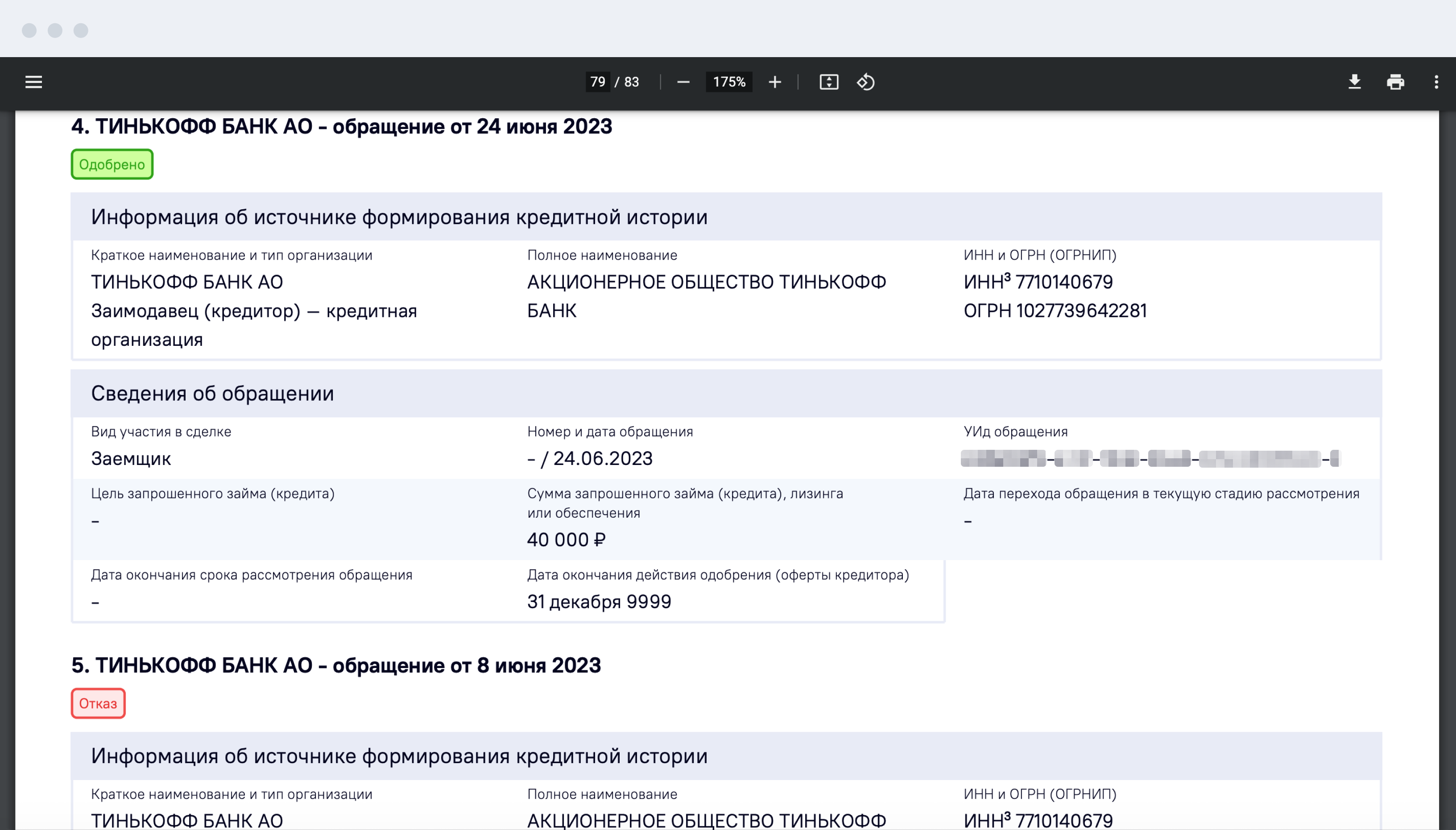
Task: Click heading 4 ТИНЬКОФФ БАНК обращение 24 июня
Action: tap(341, 127)
